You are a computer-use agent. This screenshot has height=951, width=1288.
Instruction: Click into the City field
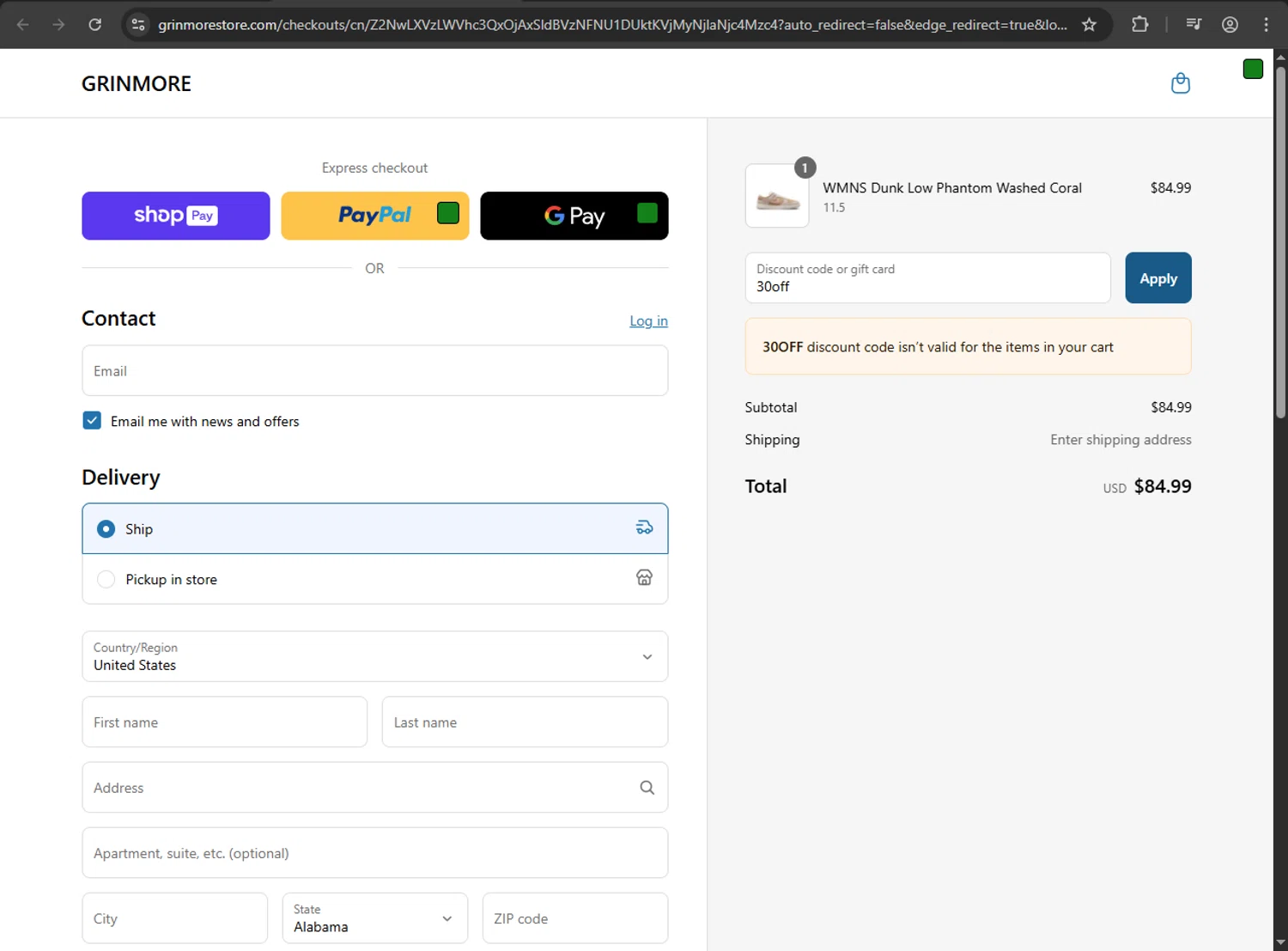pos(175,917)
